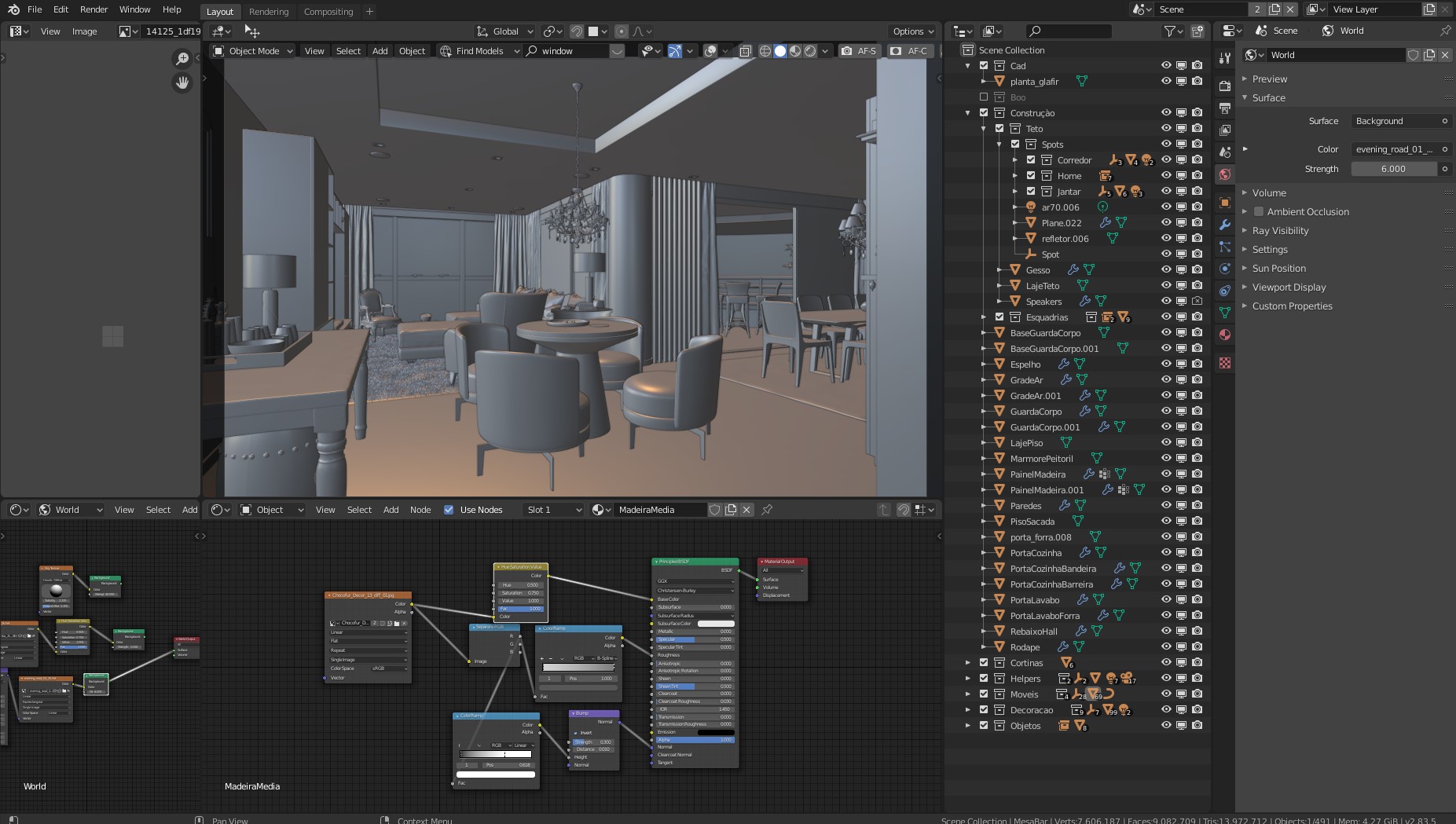Expand the Decoracao collection in outliner
The image size is (1456, 824).
click(x=968, y=710)
